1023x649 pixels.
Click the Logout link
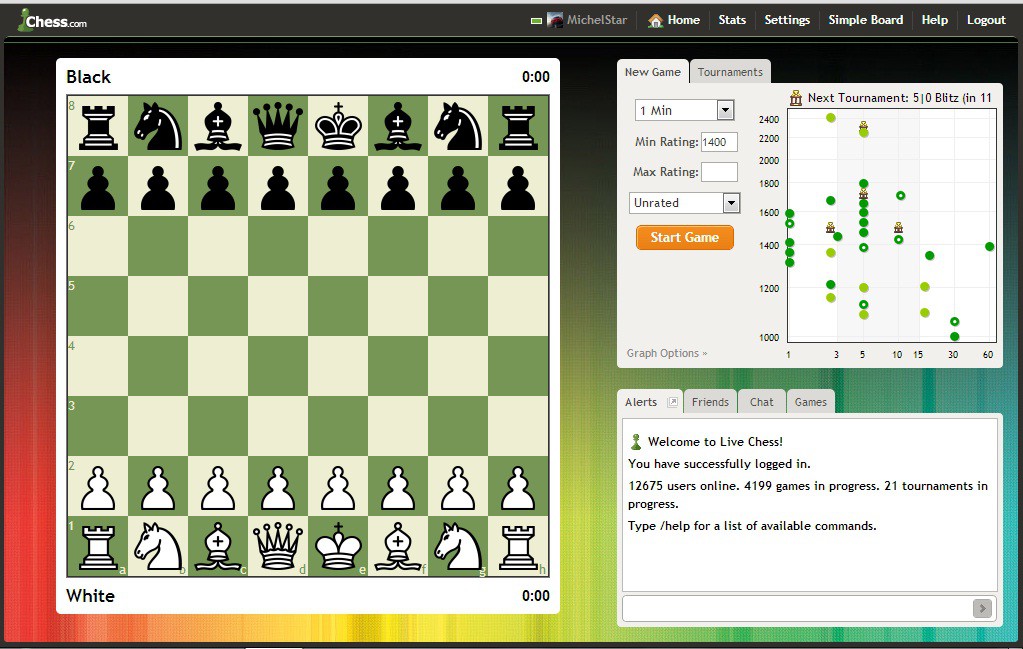[986, 20]
